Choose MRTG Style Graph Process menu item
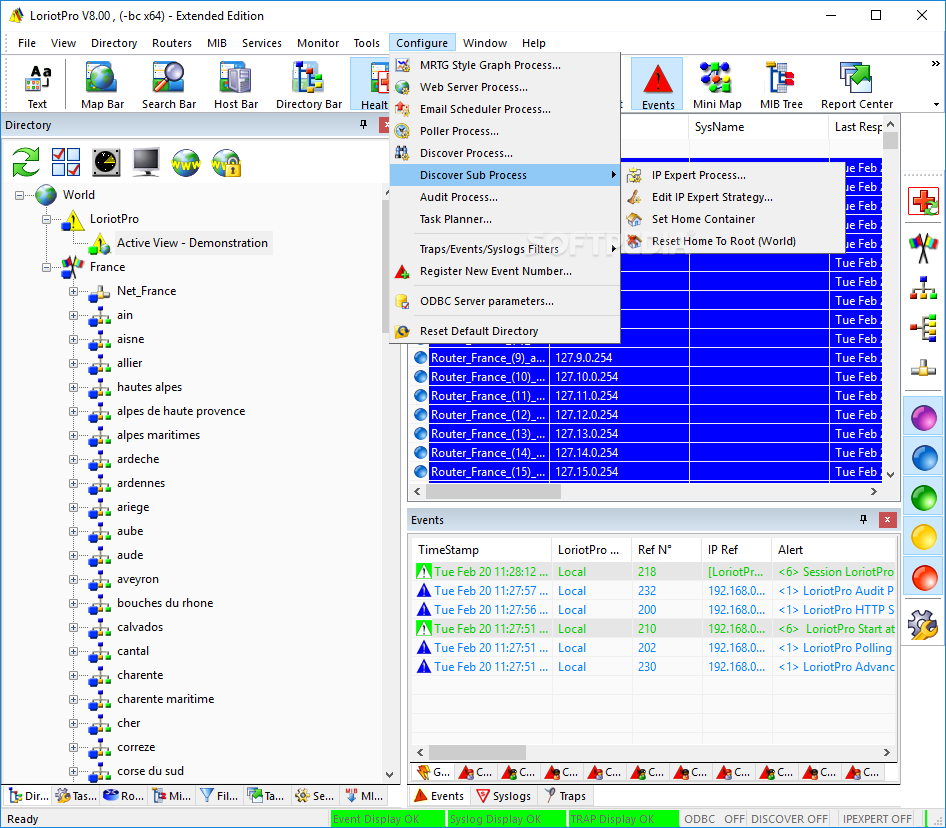This screenshot has width=946, height=828. click(505, 65)
